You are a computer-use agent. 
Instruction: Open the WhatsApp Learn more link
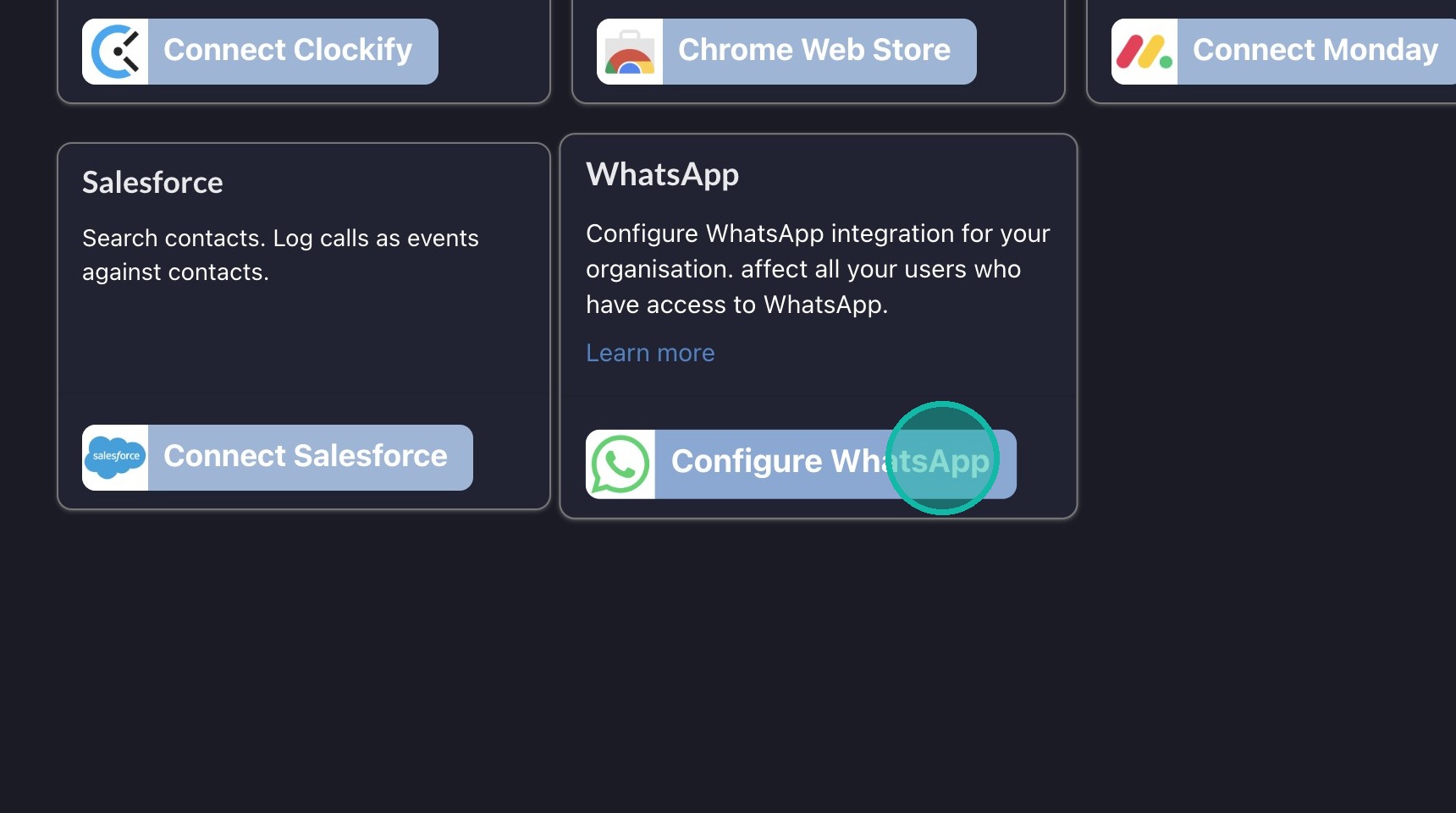tap(650, 353)
